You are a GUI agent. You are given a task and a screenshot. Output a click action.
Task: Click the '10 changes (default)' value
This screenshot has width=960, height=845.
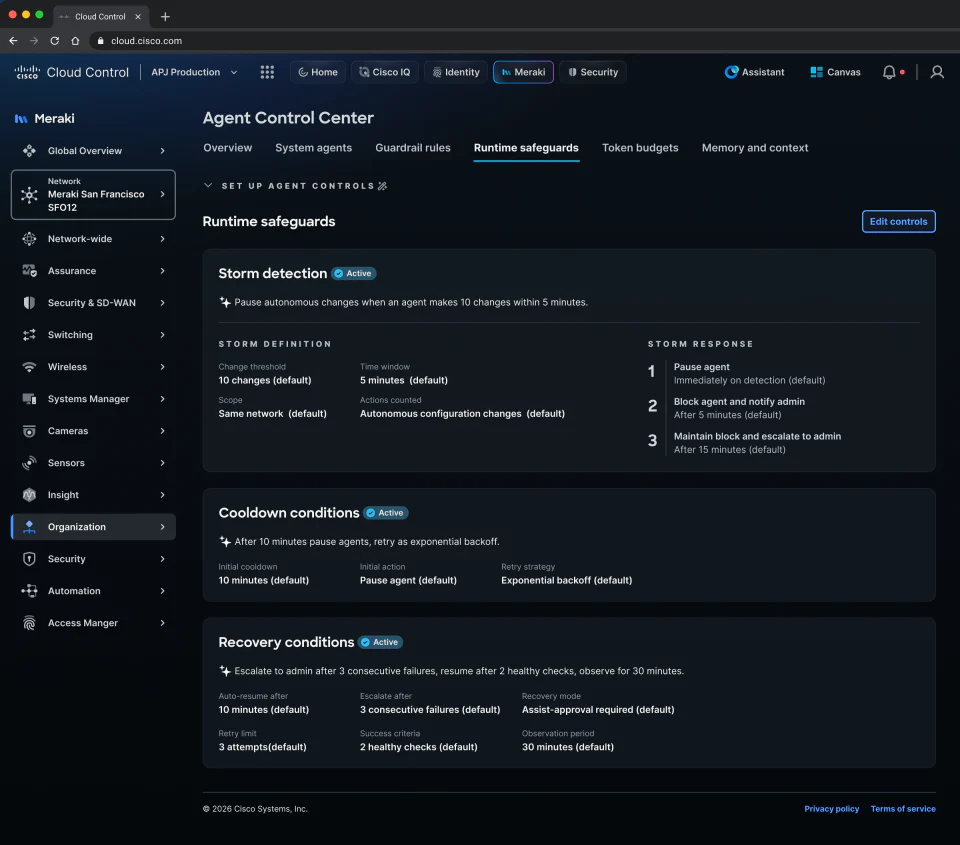(265, 380)
